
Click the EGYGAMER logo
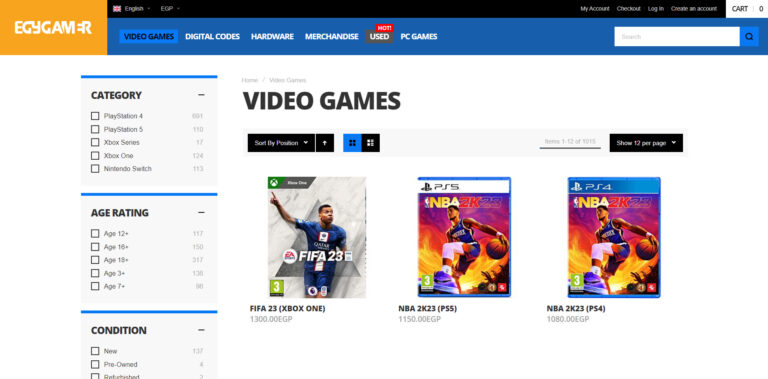tap(53, 27)
